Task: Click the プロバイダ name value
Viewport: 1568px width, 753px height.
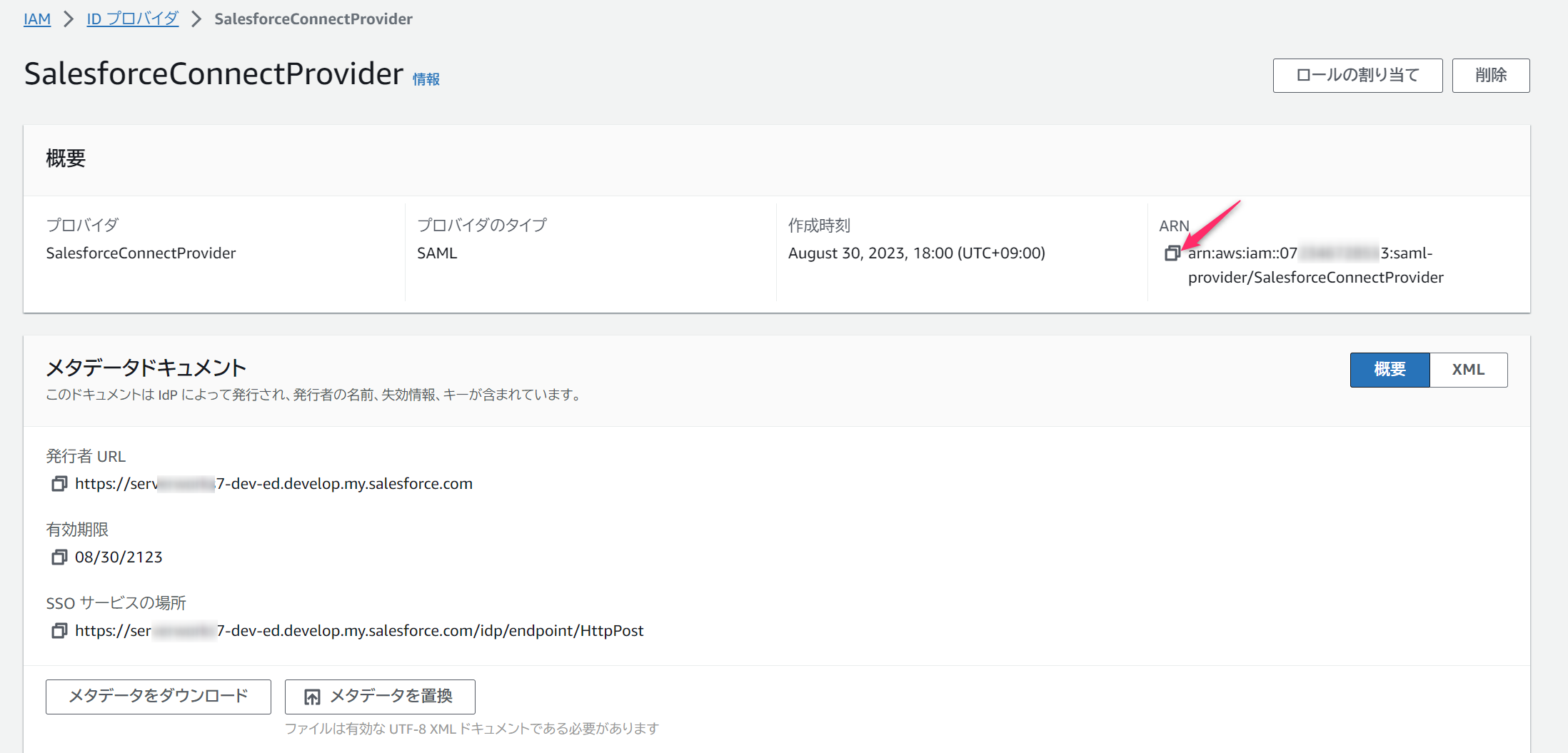Action: point(141,253)
